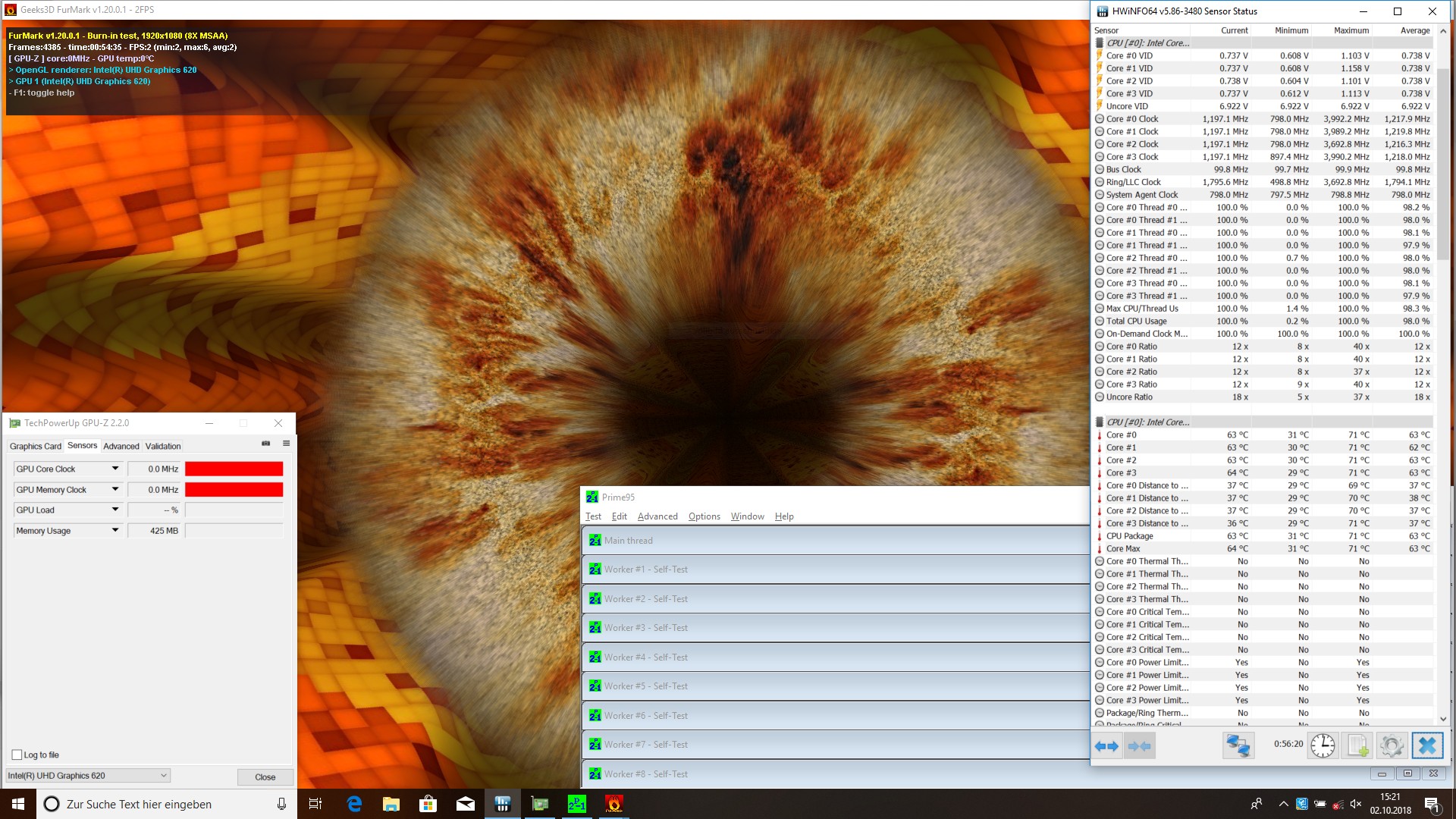Click red GPU Core Clock graph
The width and height of the screenshot is (1456, 819).
coord(234,469)
